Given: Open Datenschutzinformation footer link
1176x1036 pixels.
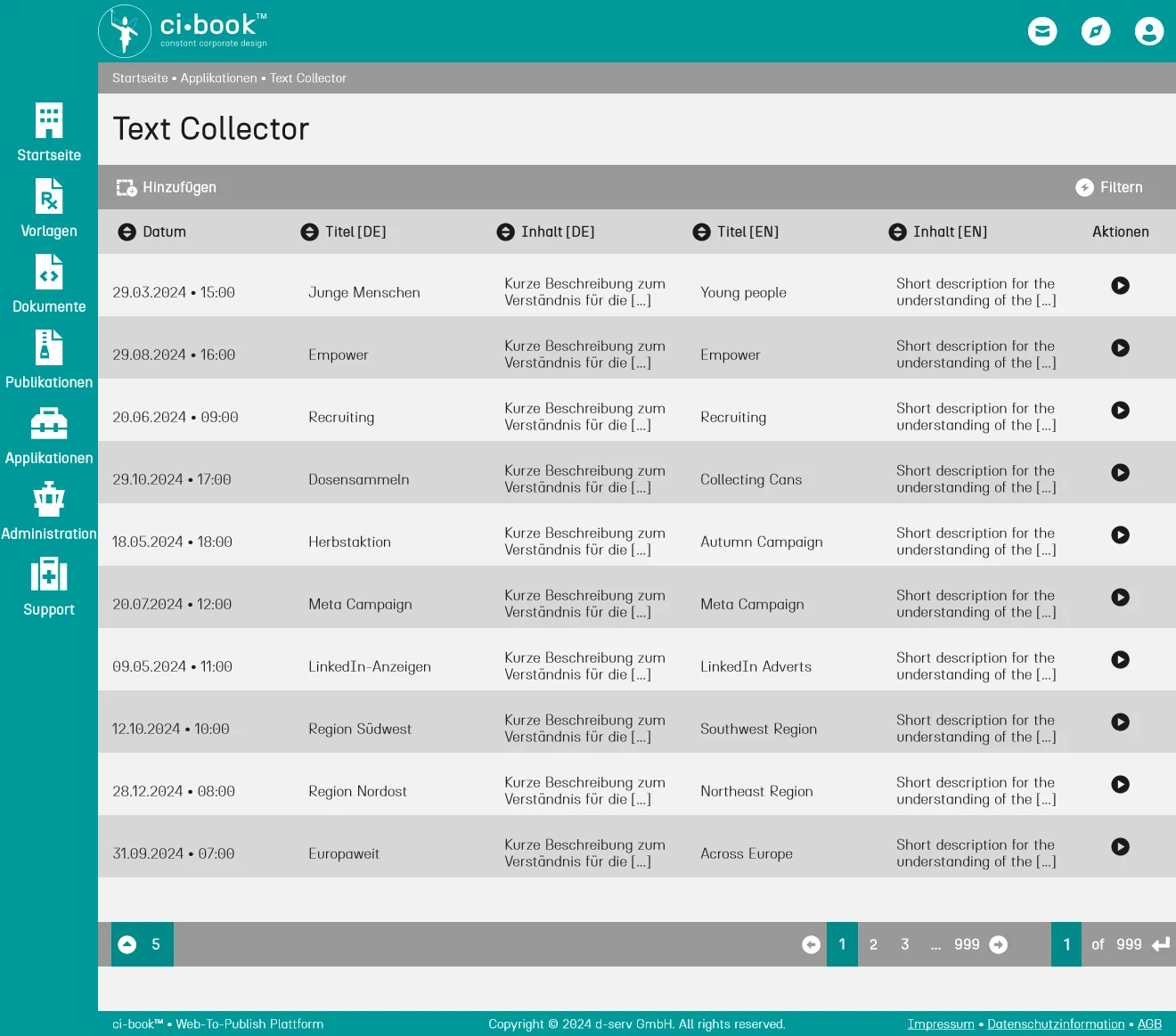Looking at the screenshot, I should (x=1056, y=1024).
